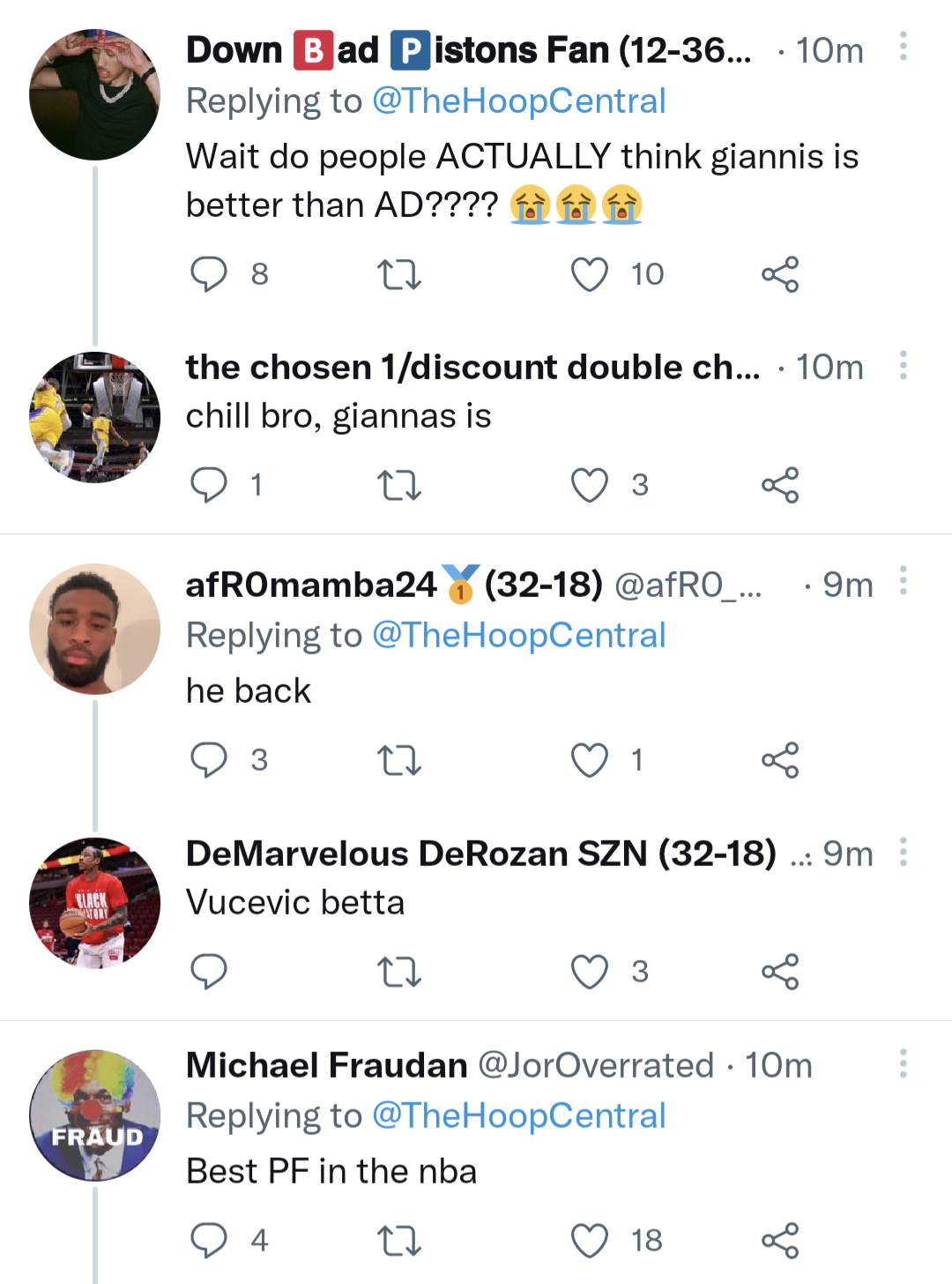
Task: Open @TheHoopCentral link under afROmamba24
Action: coord(518,635)
